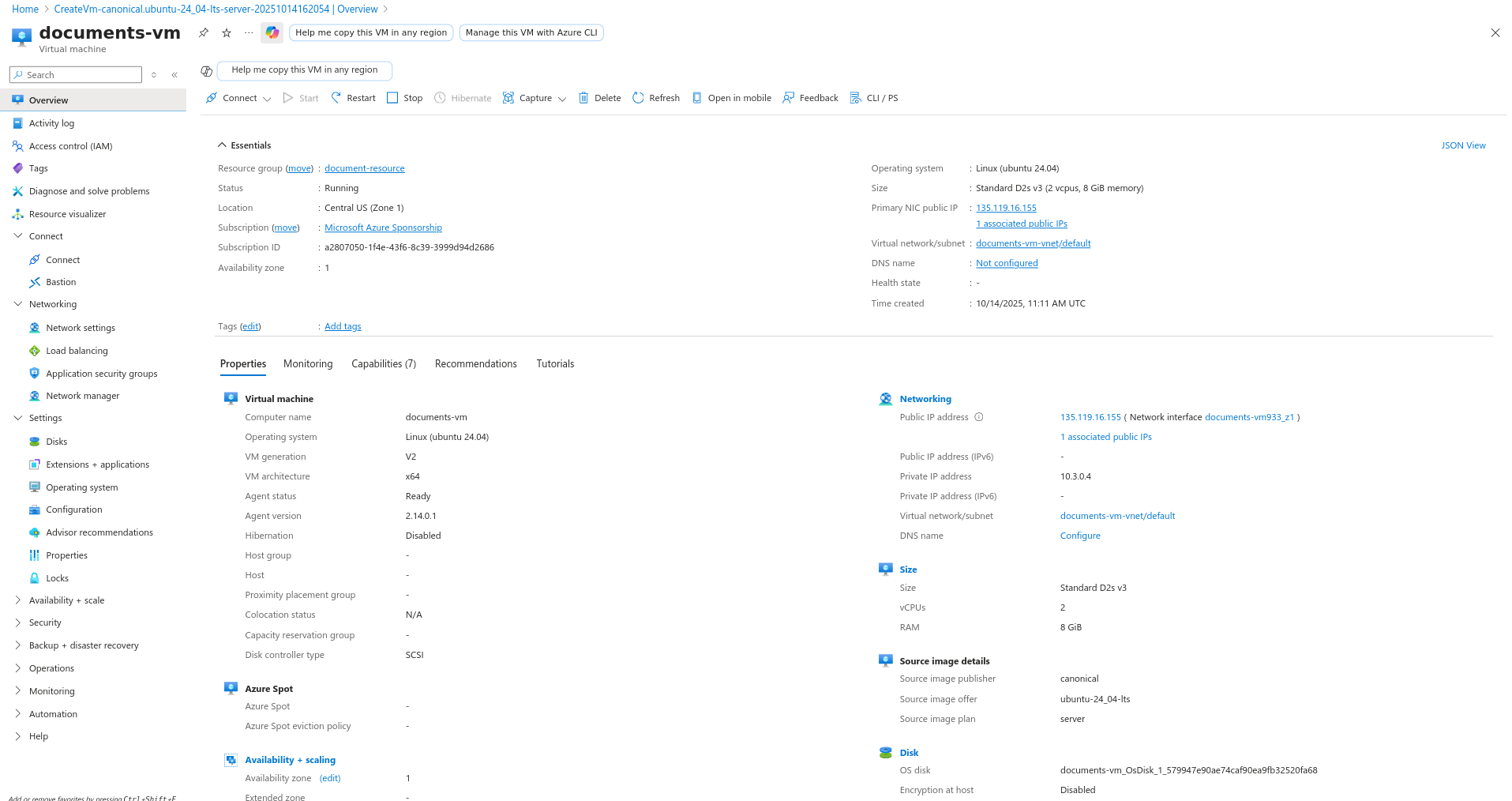Switch to the Capabilities (7) tab
This screenshot has height=801, width=1512.
(x=384, y=364)
